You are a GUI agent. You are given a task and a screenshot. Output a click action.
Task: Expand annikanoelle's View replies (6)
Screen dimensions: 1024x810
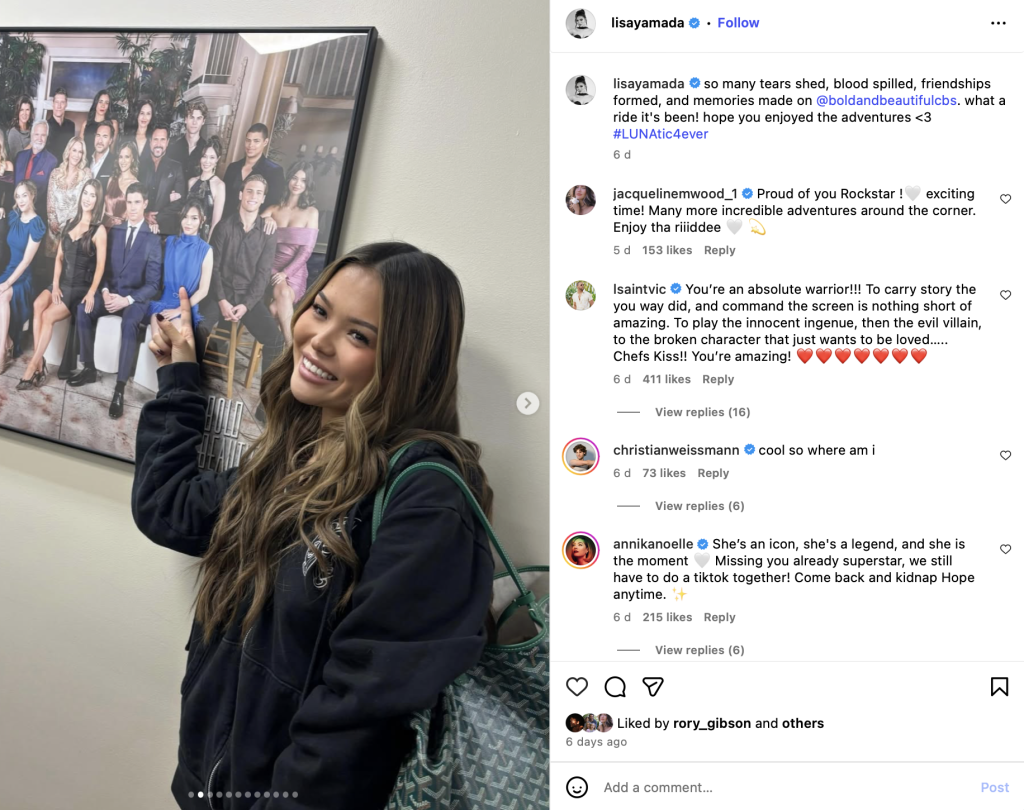[x=699, y=650]
